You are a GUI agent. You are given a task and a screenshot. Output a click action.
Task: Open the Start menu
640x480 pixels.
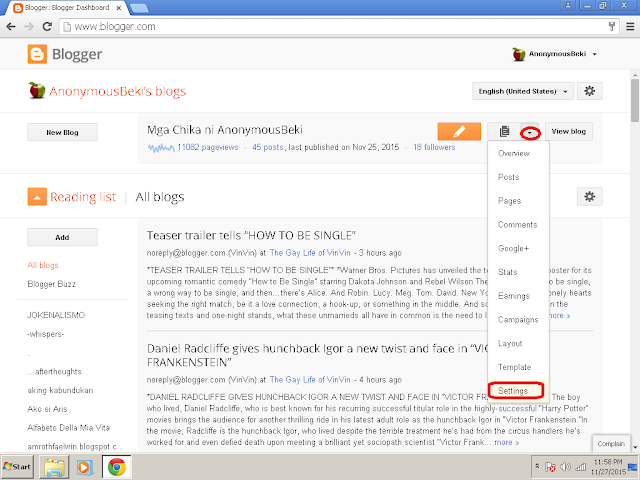pos(17,467)
